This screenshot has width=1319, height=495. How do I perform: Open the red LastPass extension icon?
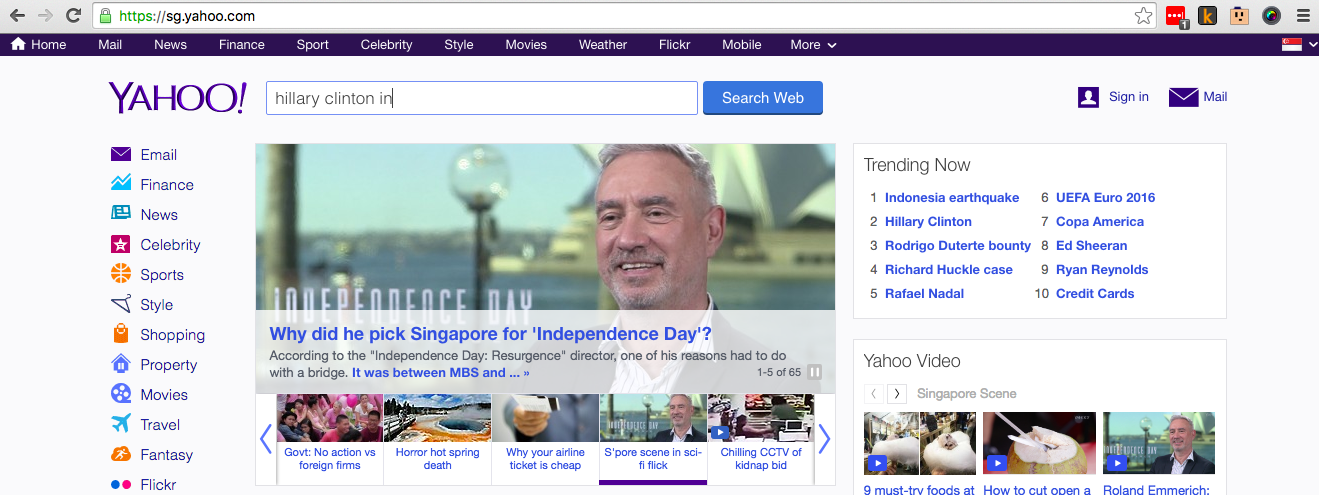1175,16
